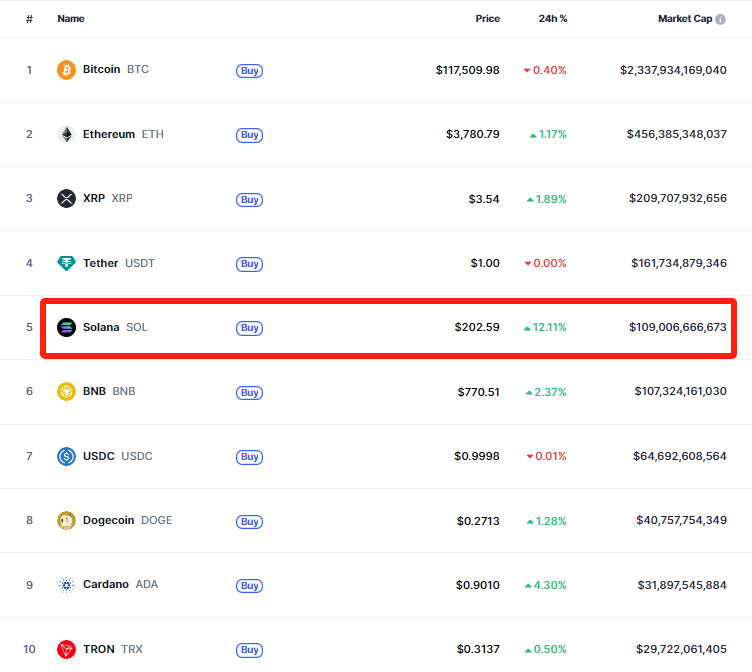Click TRON market cap $29,722,061,405
The height and width of the screenshot is (672, 752).
(x=682, y=649)
